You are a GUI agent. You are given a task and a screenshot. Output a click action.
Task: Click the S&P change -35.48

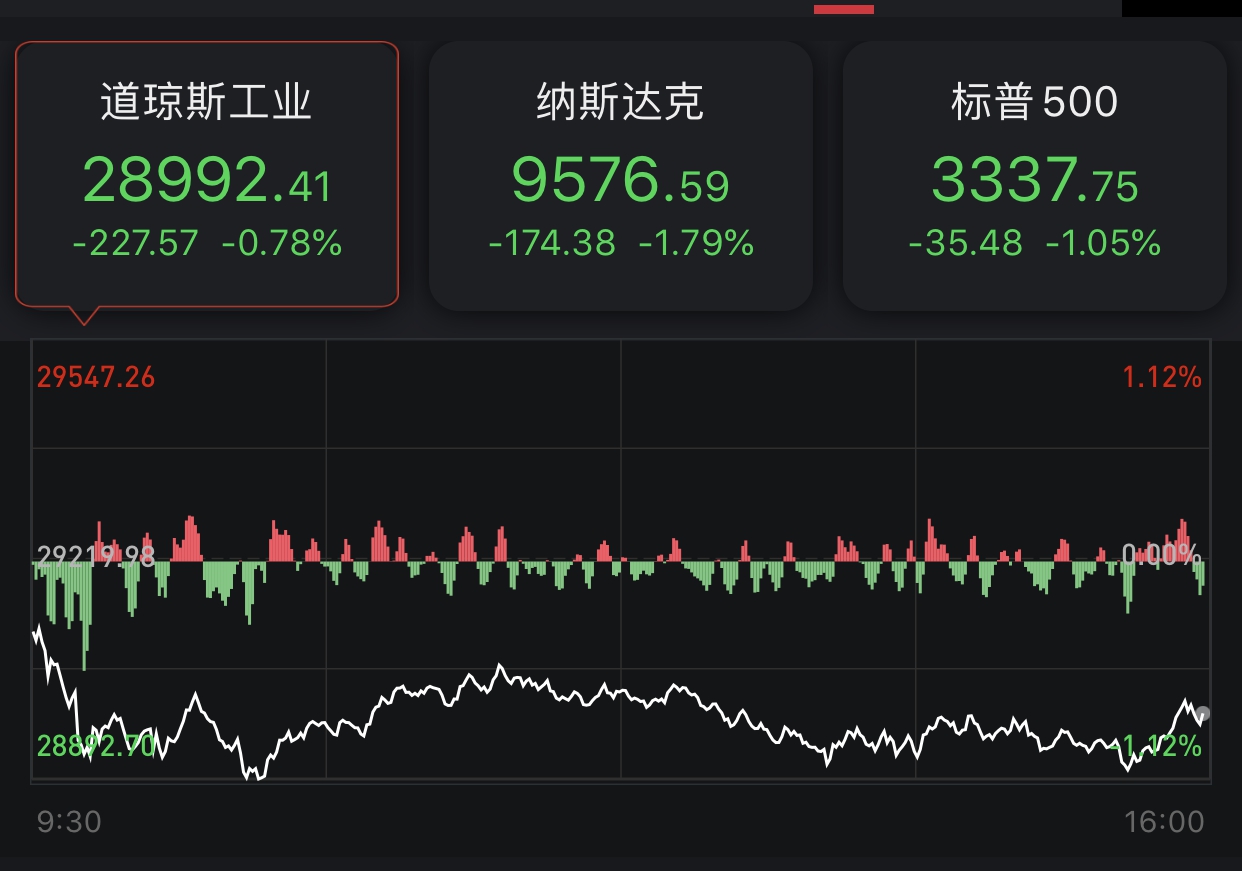966,243
